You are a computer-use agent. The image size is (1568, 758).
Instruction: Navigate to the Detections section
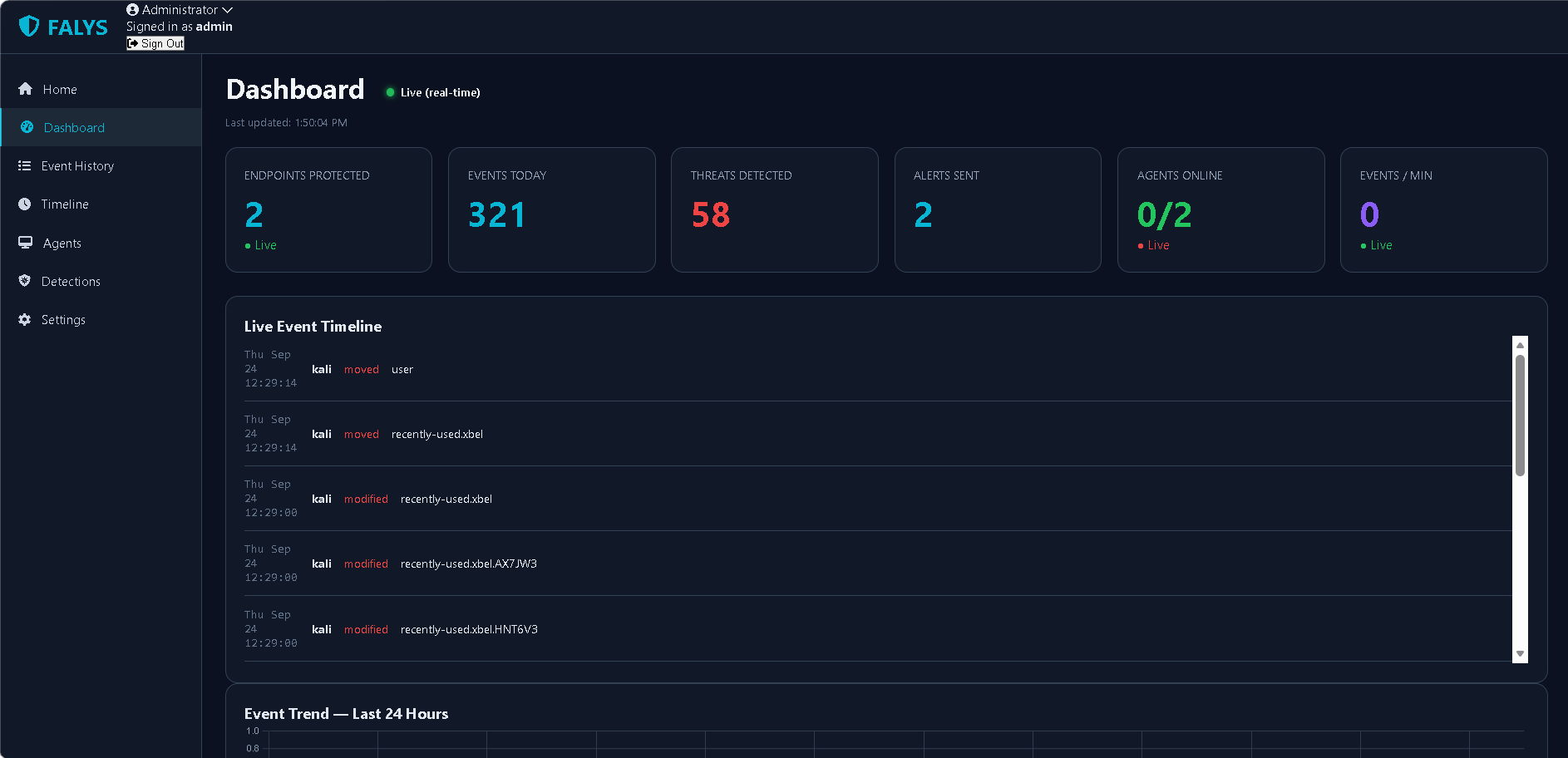101,281
